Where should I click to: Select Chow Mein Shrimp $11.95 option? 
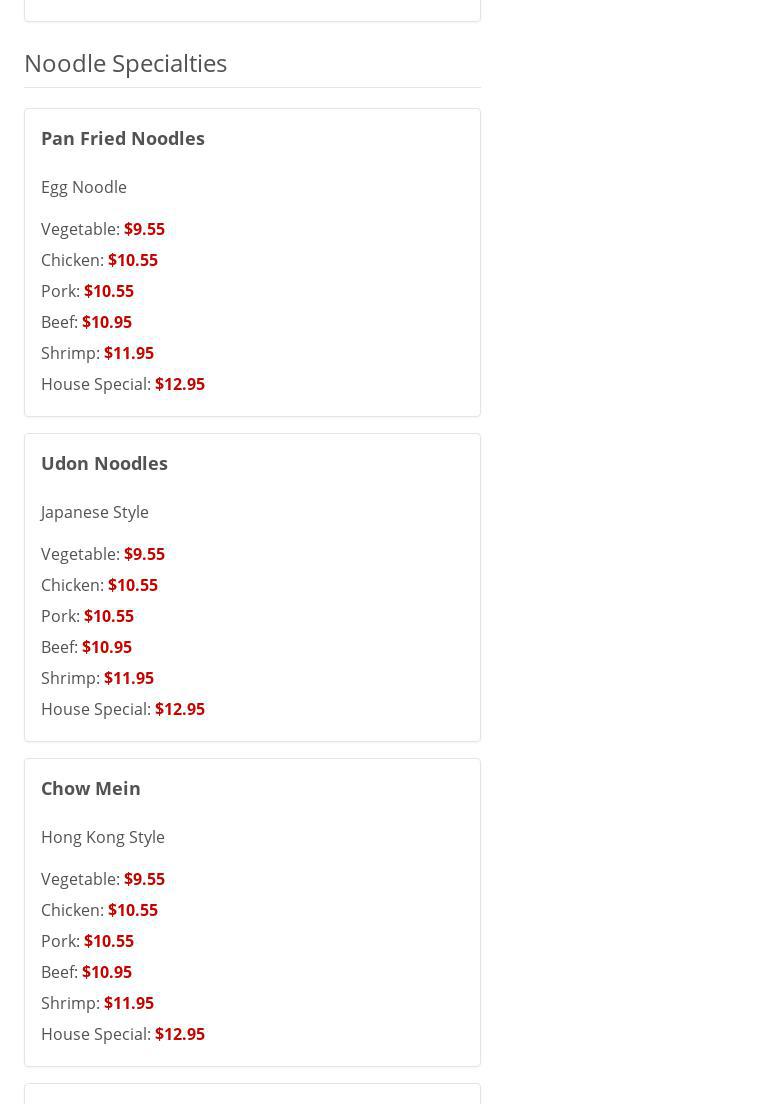click(x=97, y=1003)
